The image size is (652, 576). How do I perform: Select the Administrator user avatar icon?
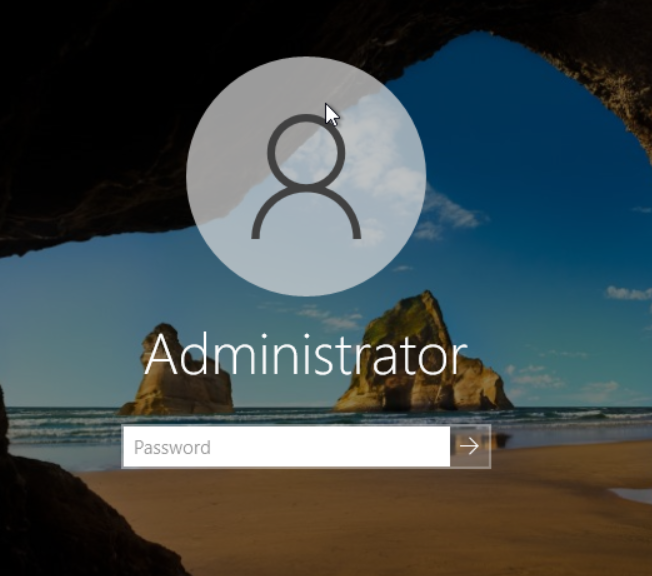click(306, 176)
